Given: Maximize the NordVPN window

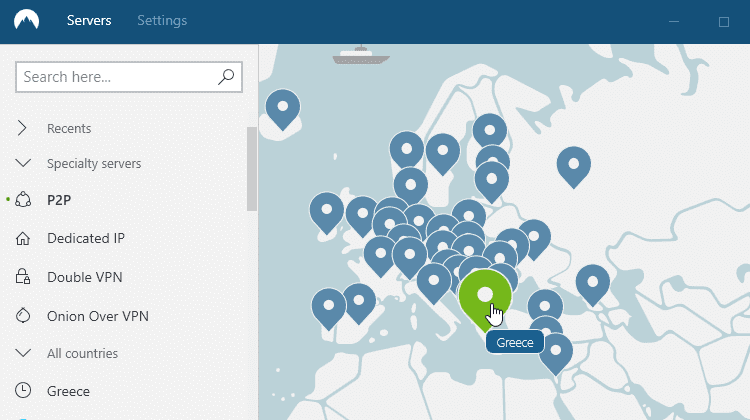Looking at the screenshot, I should [724, 22].
